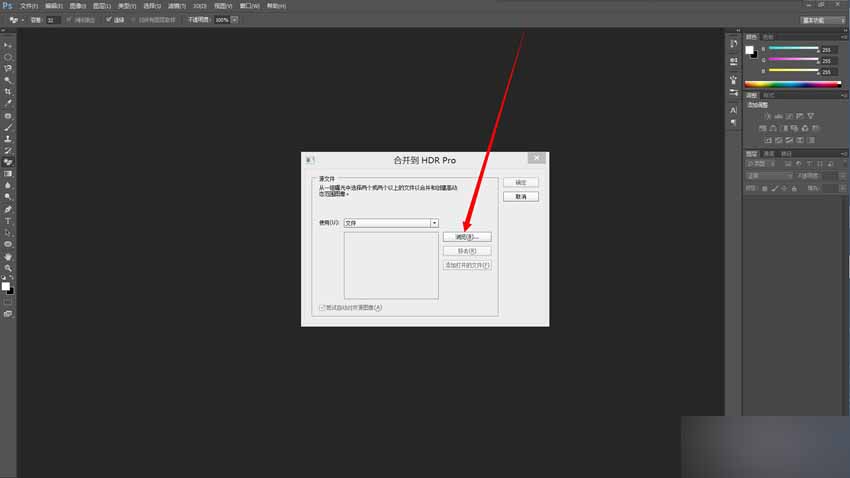Toggle the Contiguous checkbox in options bar
Image resolution: width=850 pixels, height=478 pixels.
pyautogui.click(x=108, y=20)
